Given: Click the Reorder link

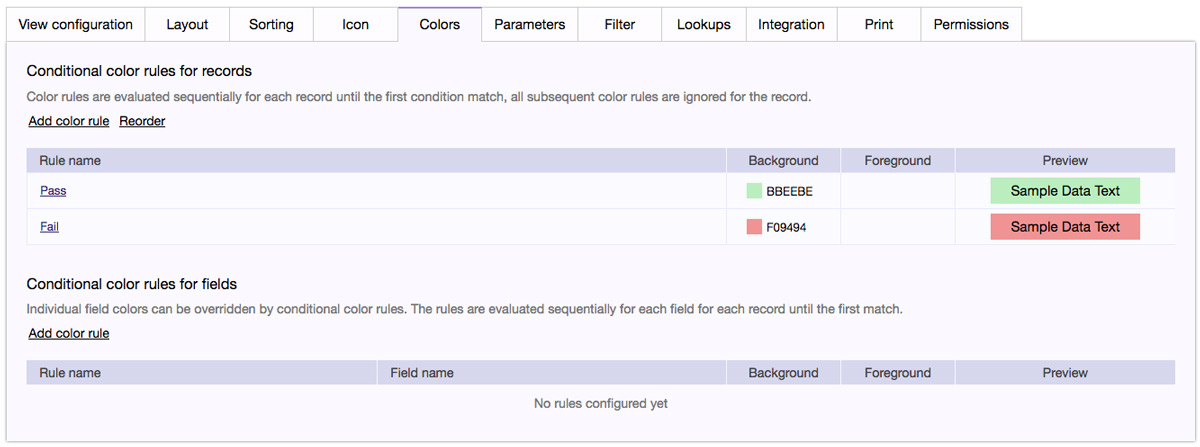Looking at the screenshot, I should [142, 121].
